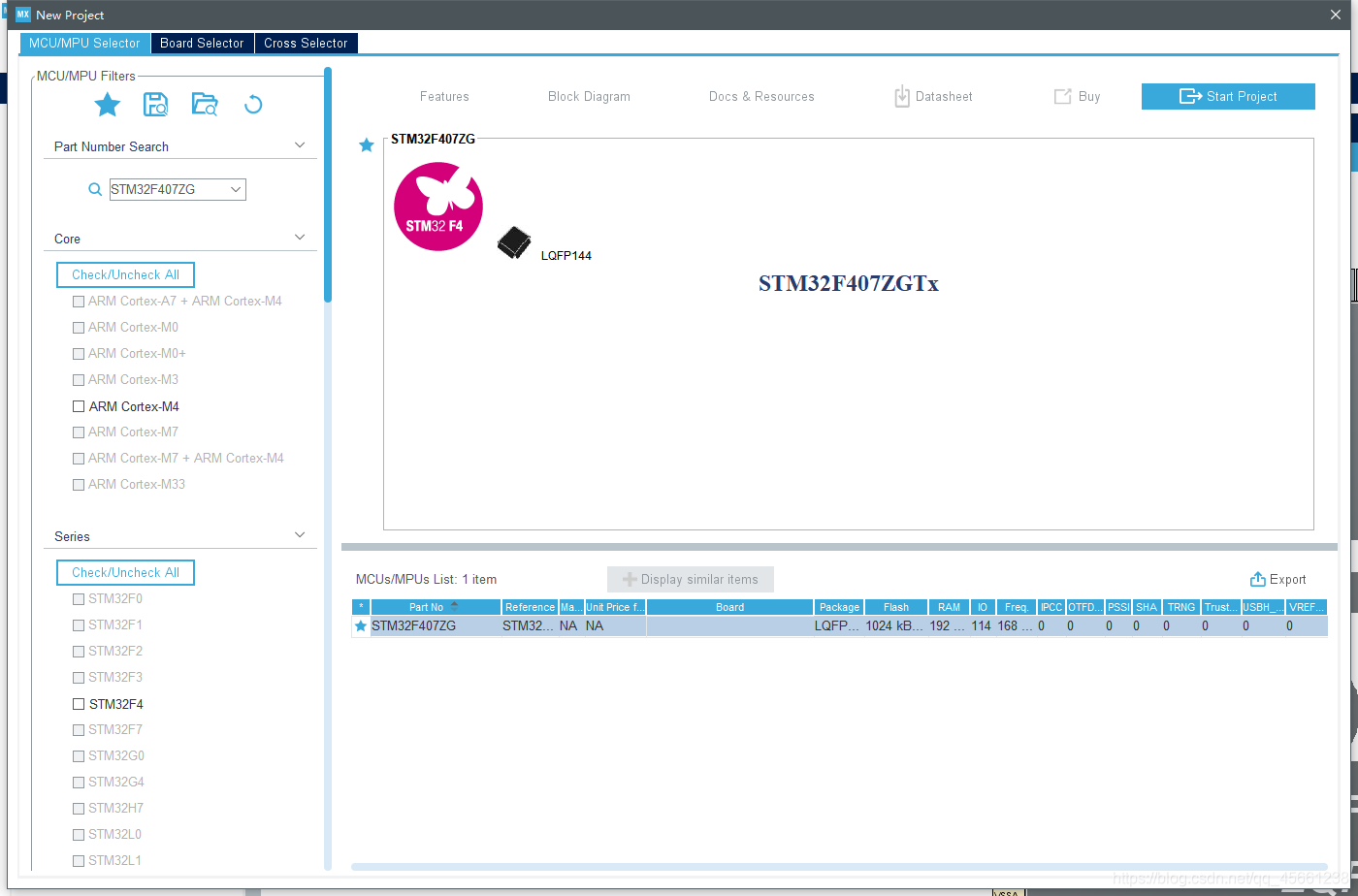
Task: Tick the ARM Cortex-M7 checkbox
Action: 79,432
